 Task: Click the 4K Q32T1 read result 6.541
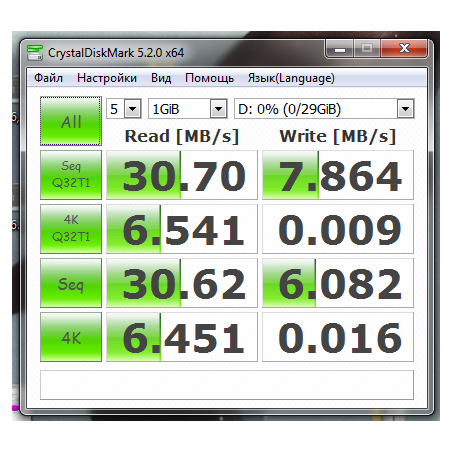click(x=182, y=229)
